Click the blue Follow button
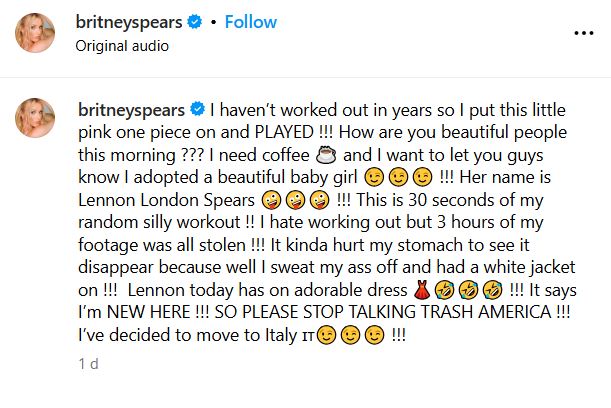Viewport: 611px width, 408px height. [x=251, y=23]
